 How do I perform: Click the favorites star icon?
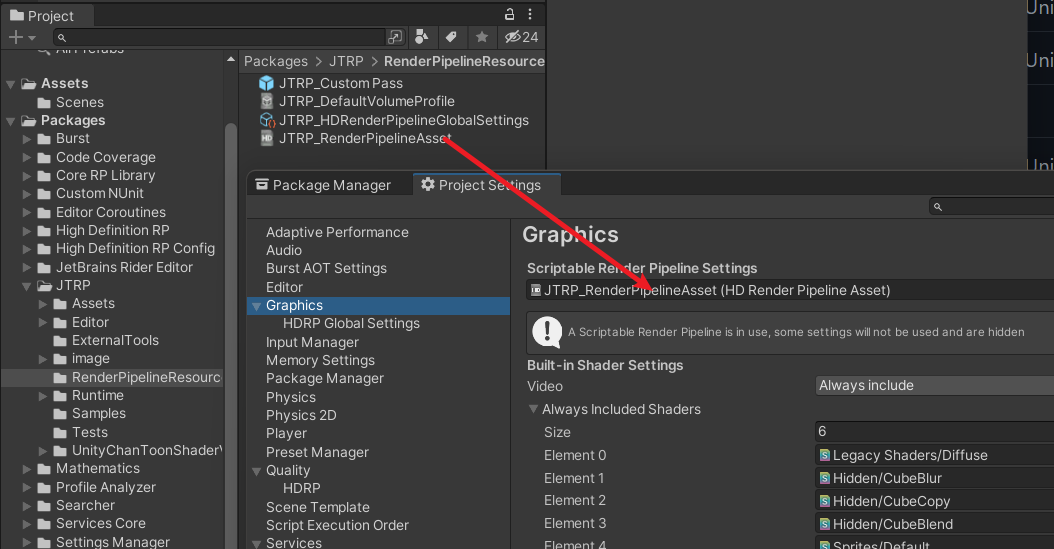pyautogui.click(x=481, y=37)
